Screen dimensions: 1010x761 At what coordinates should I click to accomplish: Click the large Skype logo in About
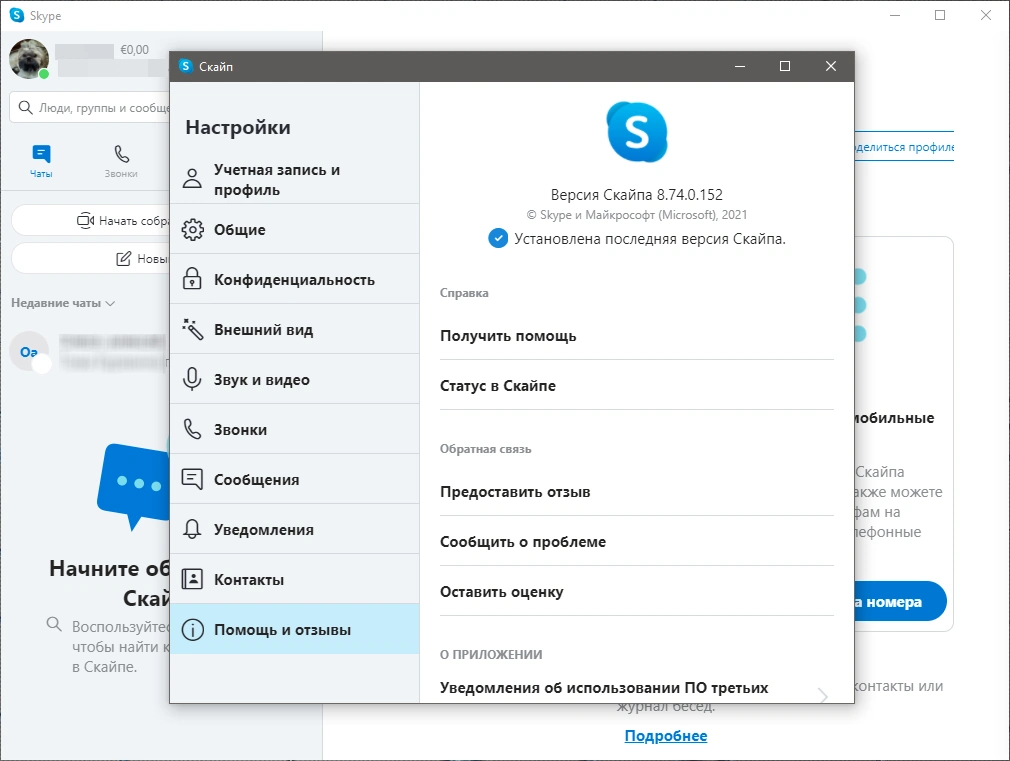pyautogui.click(x=636, y=132)
